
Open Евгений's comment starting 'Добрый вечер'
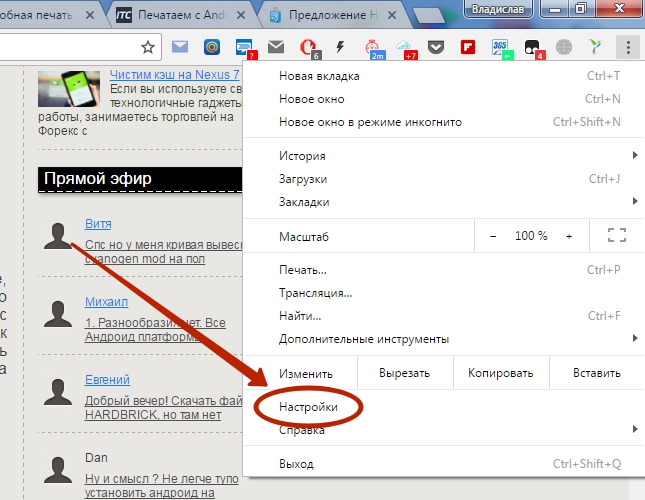[x=163, y=407]
